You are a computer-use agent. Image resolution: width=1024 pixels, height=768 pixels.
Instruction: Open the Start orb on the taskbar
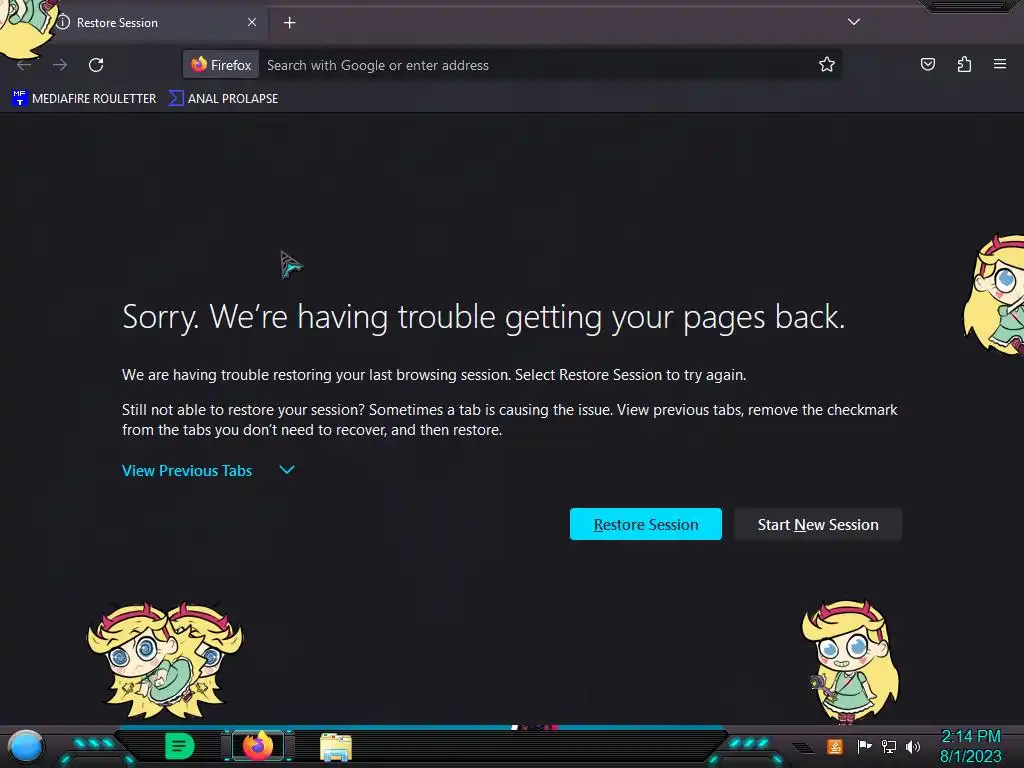tap(26, 746)
